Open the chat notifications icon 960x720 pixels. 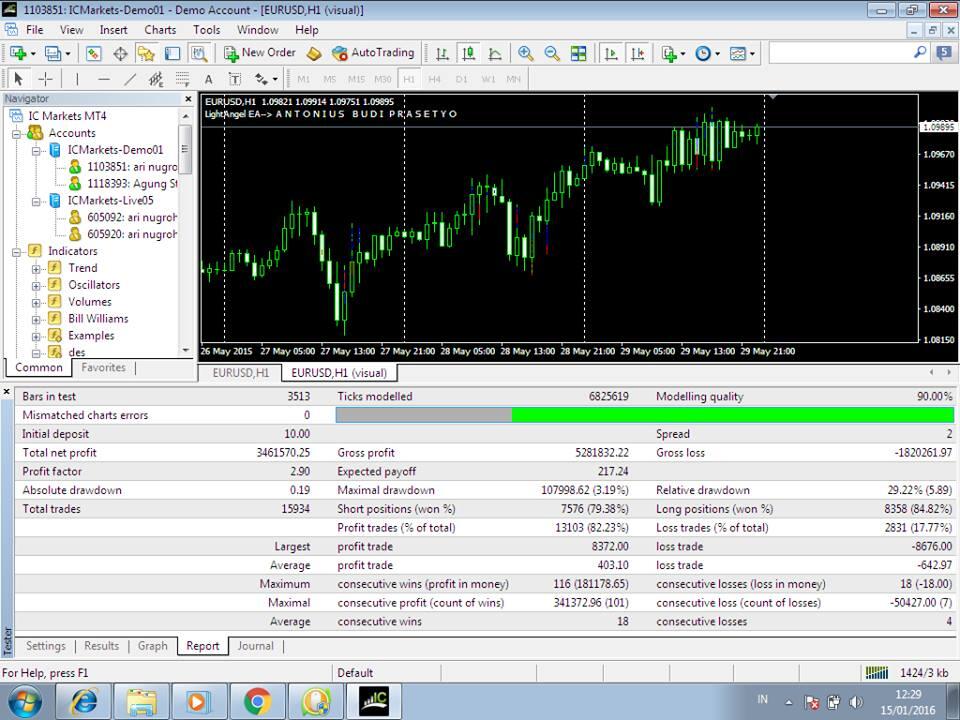point(943,53)
